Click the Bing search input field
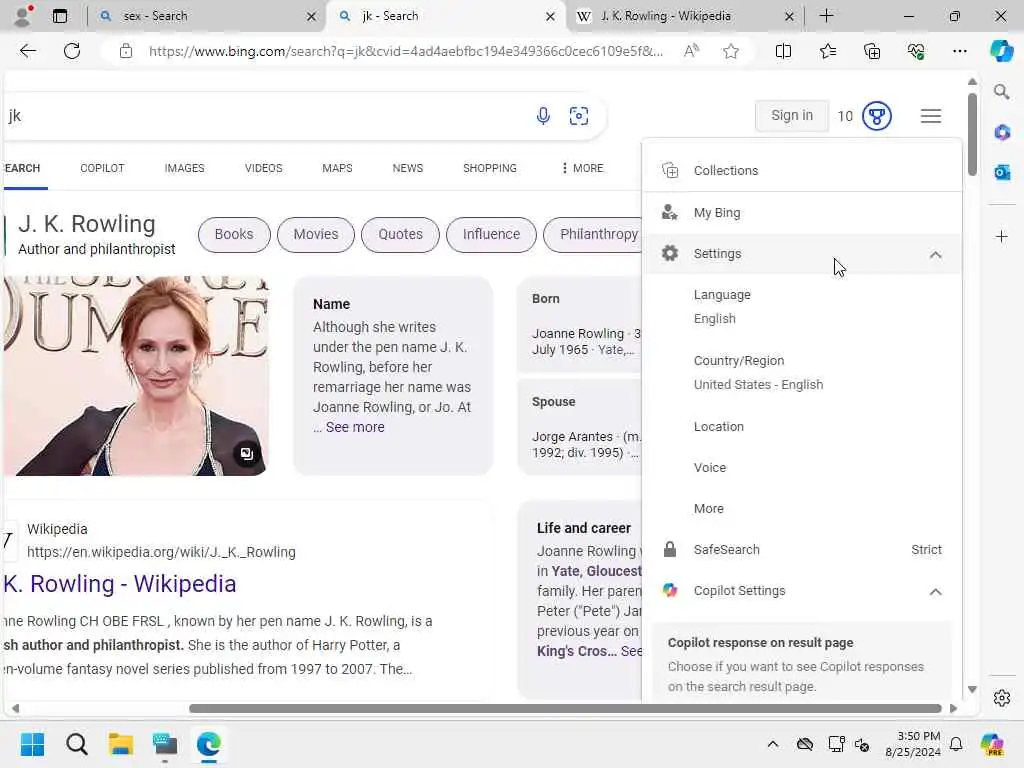This screenshot has width=1024, height=768. point(264,116)
